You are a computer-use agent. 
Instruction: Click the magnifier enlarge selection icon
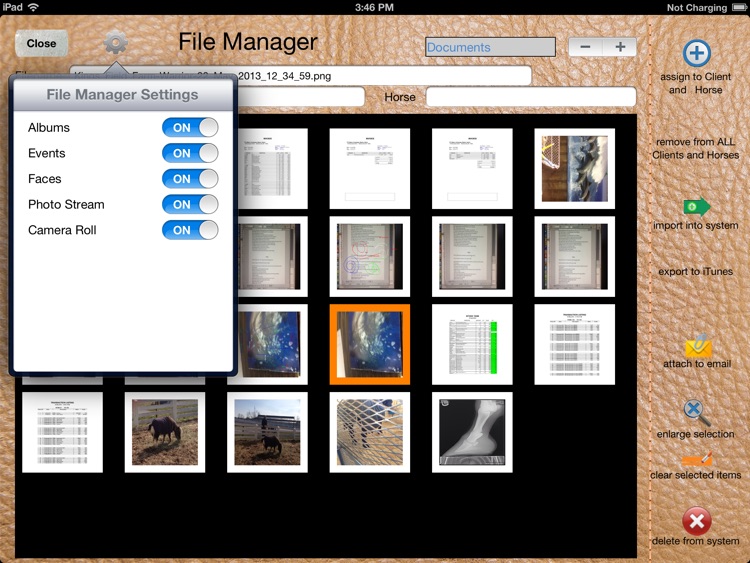(x=696, y=412)
